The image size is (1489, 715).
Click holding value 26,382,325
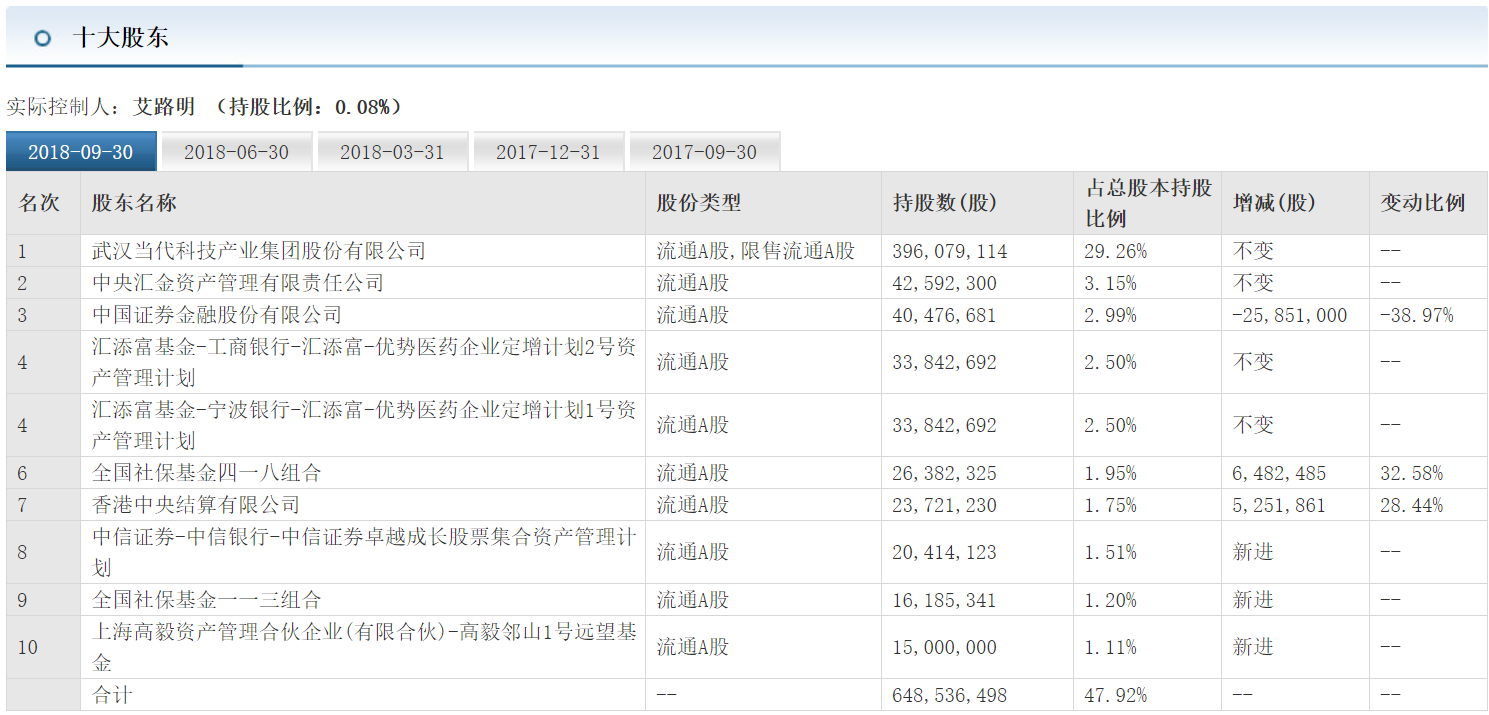point(945,473)
